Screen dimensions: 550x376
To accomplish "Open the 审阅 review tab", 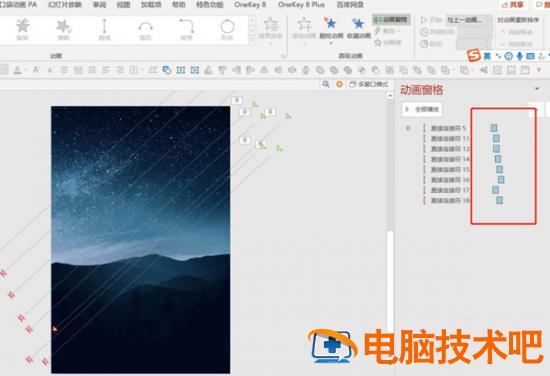I will pyautogui.click(x=99, y=5).
